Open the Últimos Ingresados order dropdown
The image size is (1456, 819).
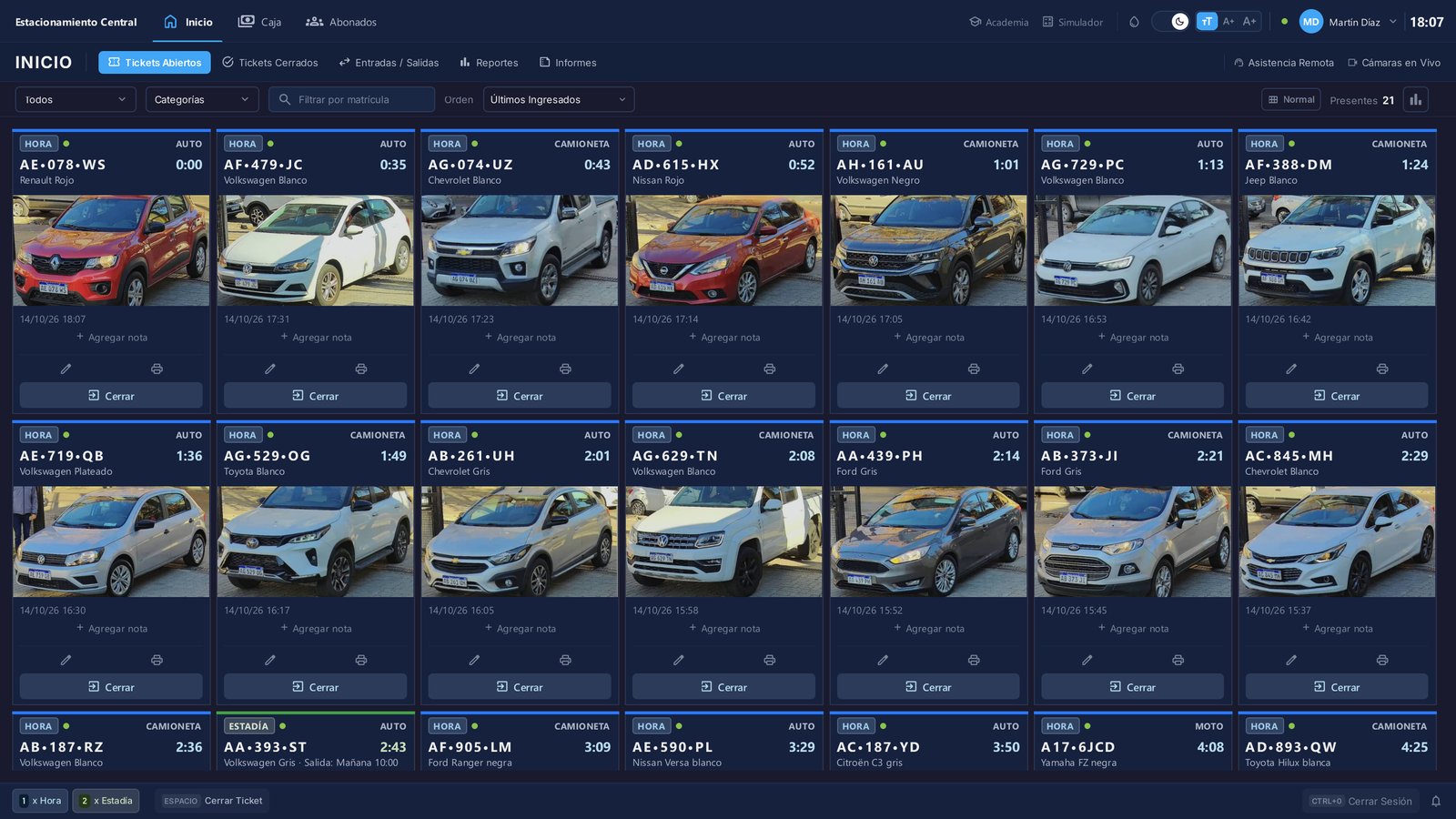click(x=559, y=99)
